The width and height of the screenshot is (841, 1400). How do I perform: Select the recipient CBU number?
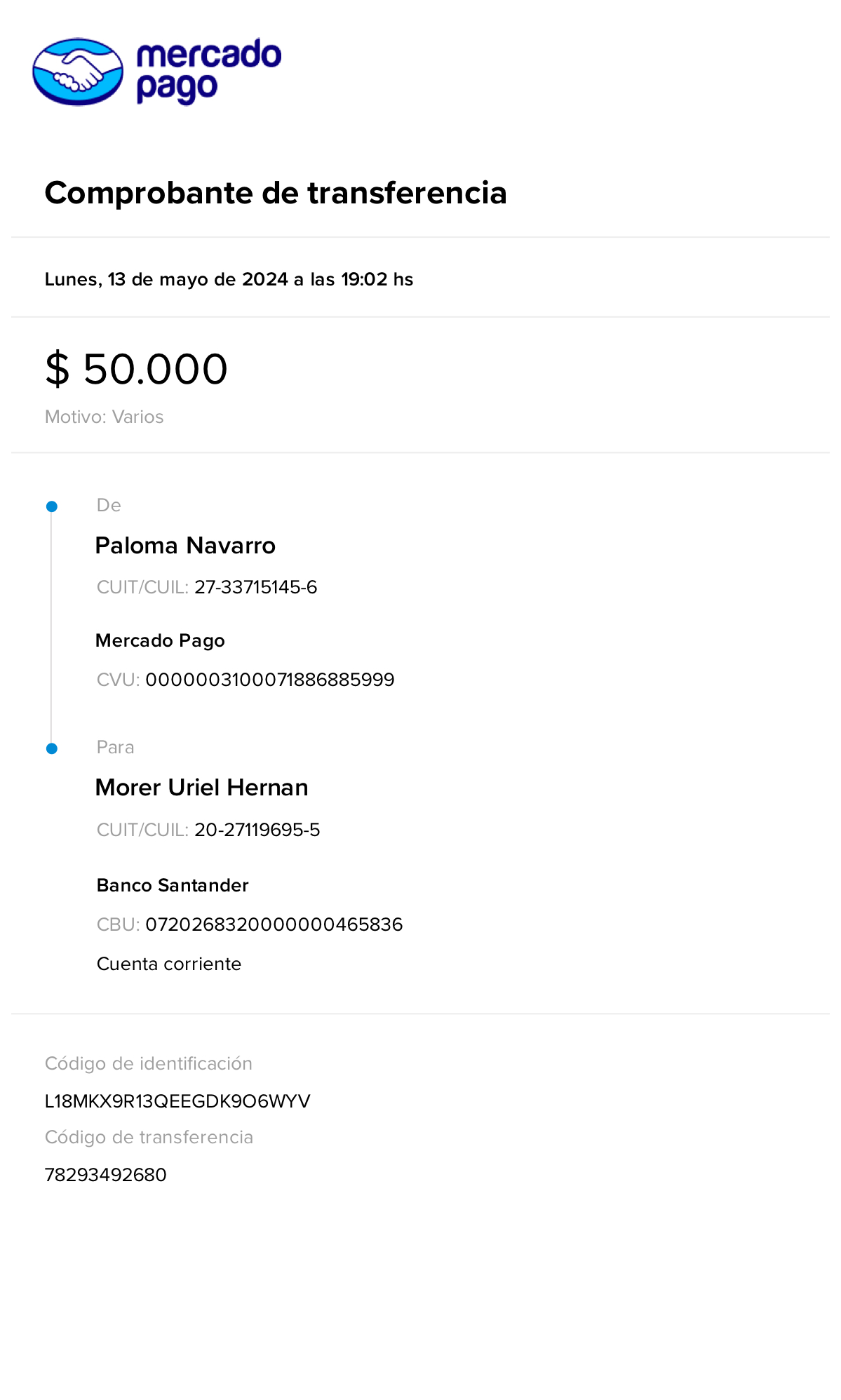(274, 924)
